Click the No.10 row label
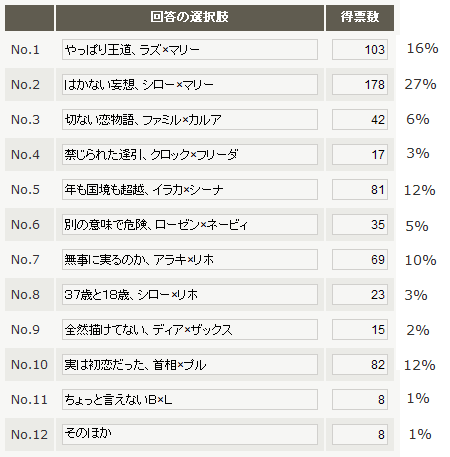This screenshot has height=457, width=450. 29,365
